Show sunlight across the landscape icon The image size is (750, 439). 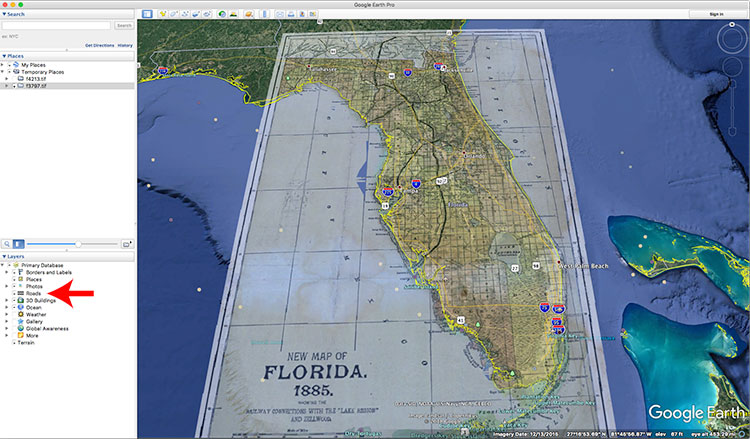point(233,14)
